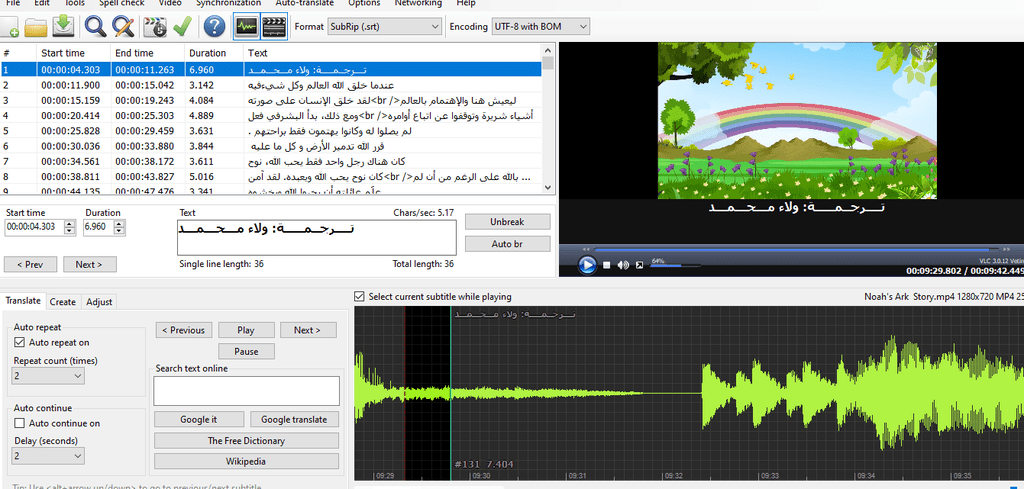Viewport: 1024px width, 489px height.
Task: Open Delay seconds dropdown
Action: coord(48,456)
